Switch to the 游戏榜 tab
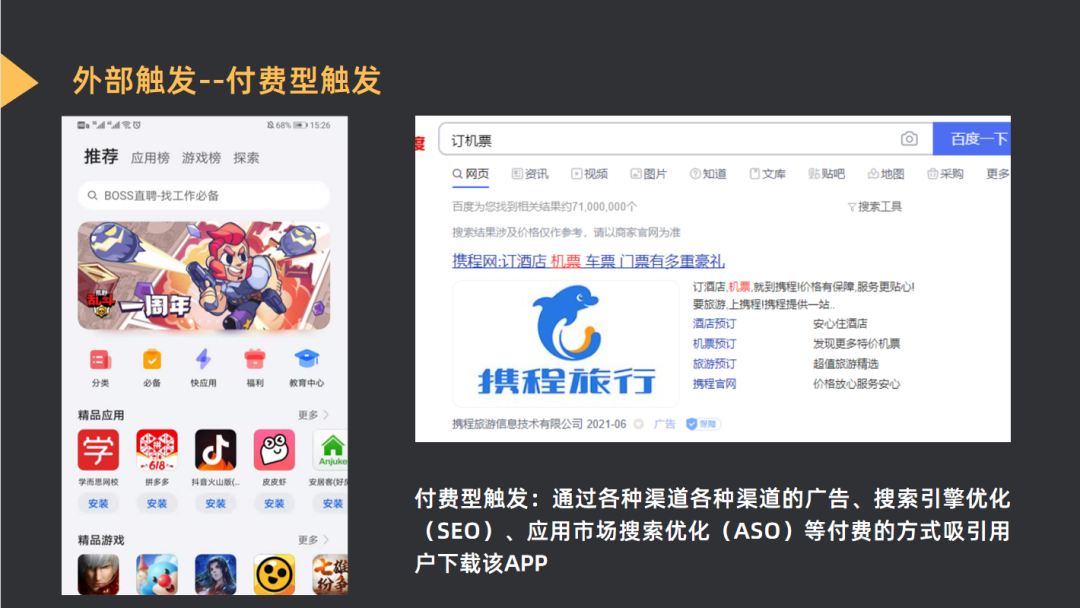1080x608 pixels. pos(201,158)
